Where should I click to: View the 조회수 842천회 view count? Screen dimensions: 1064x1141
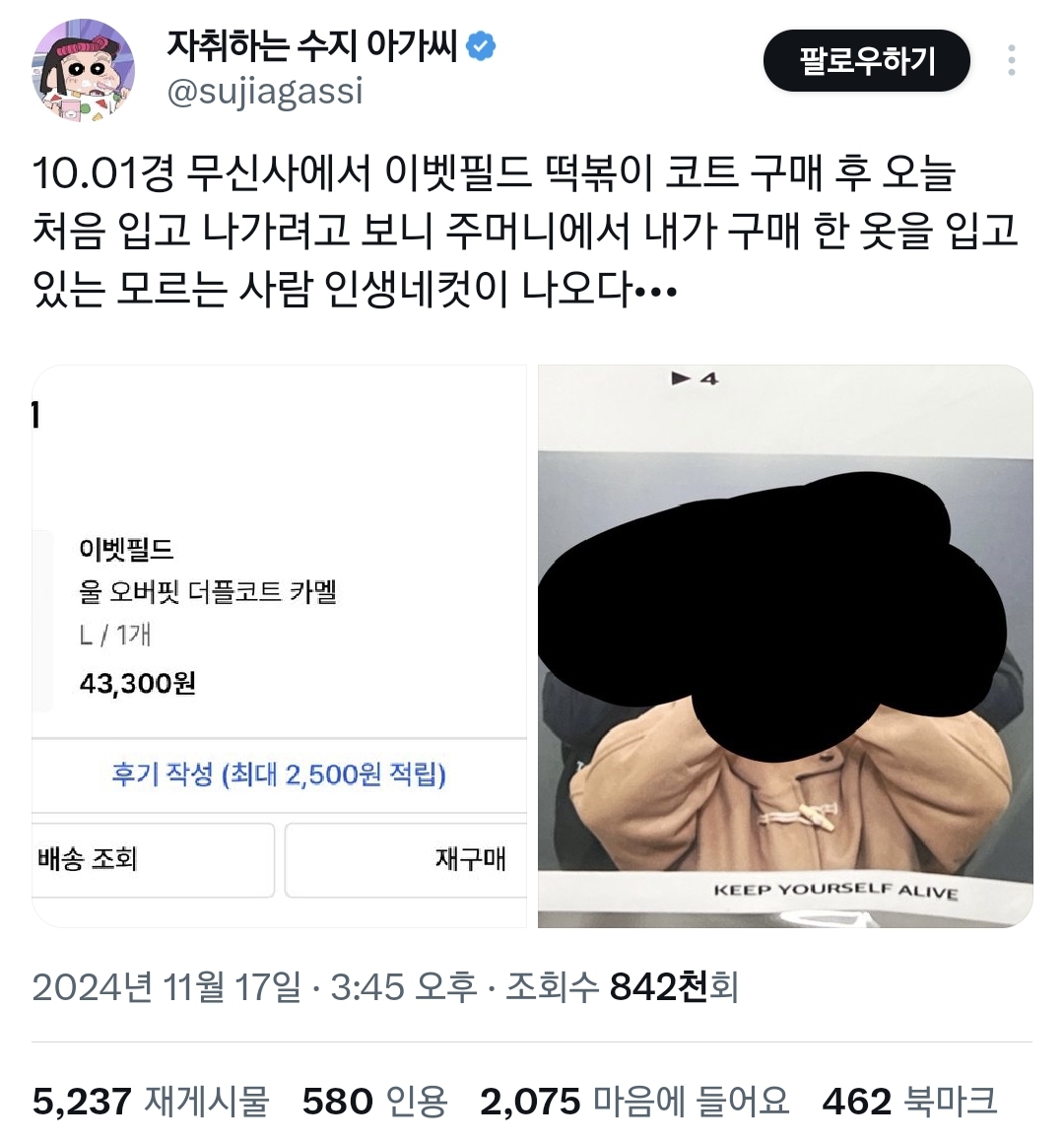(x=623, y=987)
